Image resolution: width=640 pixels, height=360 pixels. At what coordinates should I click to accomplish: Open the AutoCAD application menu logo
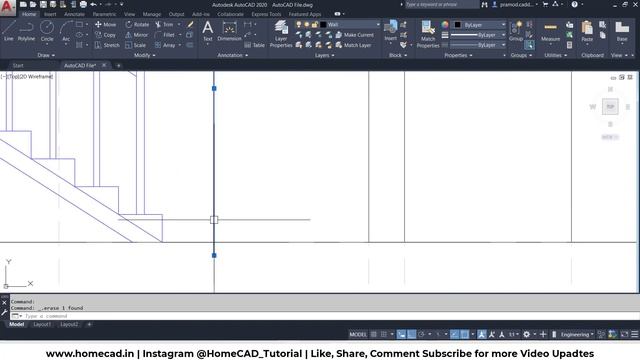7,7
